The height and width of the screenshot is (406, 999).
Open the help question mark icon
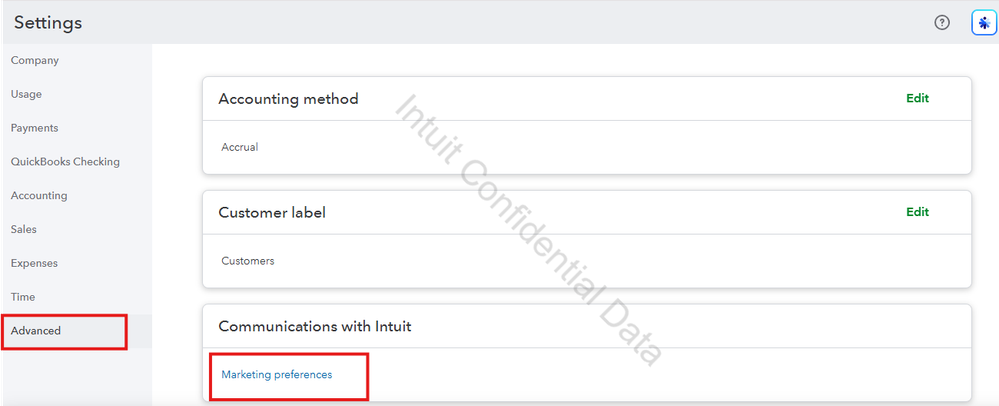pos(941,23)
